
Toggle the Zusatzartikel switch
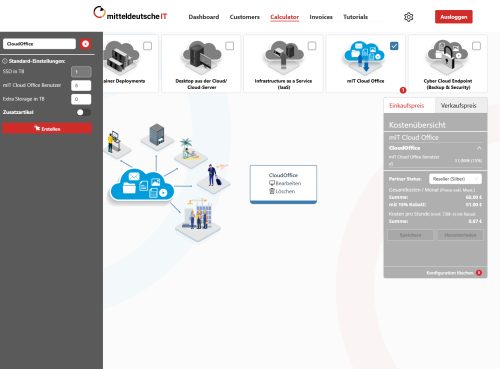(83, 112)
